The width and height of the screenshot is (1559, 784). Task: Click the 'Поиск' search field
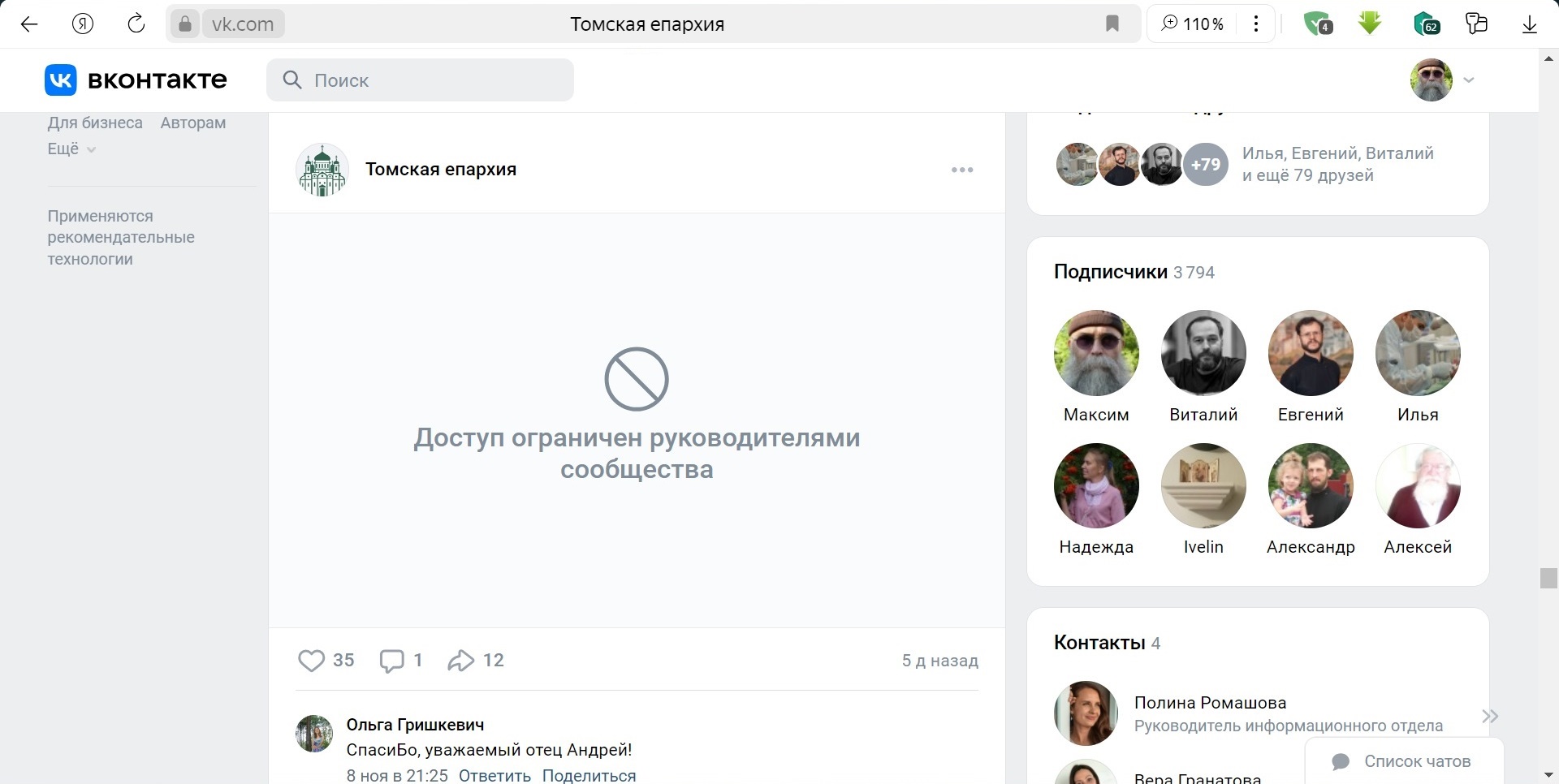tap(421, 80)
